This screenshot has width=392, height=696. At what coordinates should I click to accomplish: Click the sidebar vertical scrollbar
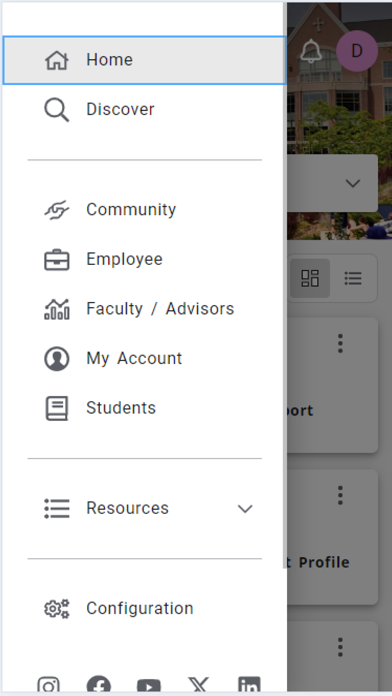[285, 284]
